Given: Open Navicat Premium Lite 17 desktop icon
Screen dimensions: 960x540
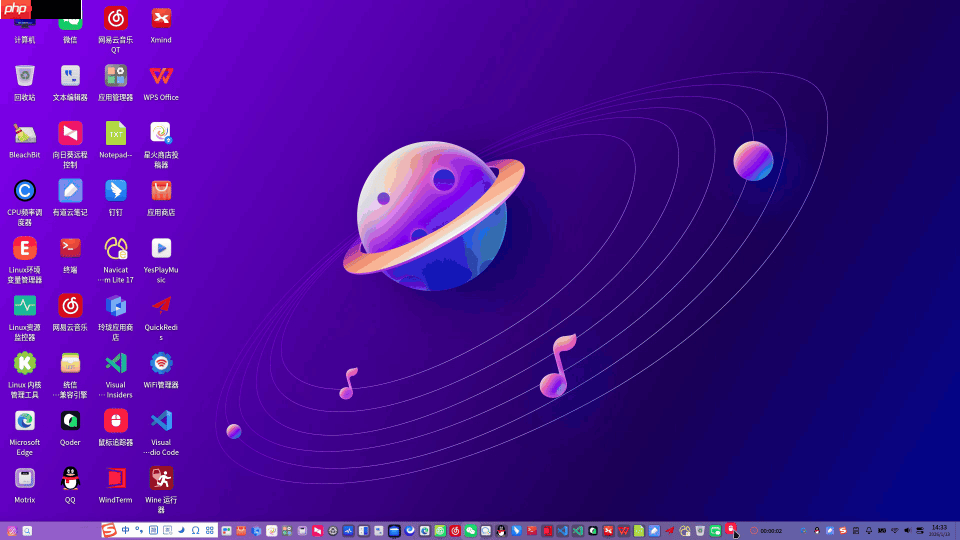Looking at the screenshot, I should point(116,248).
